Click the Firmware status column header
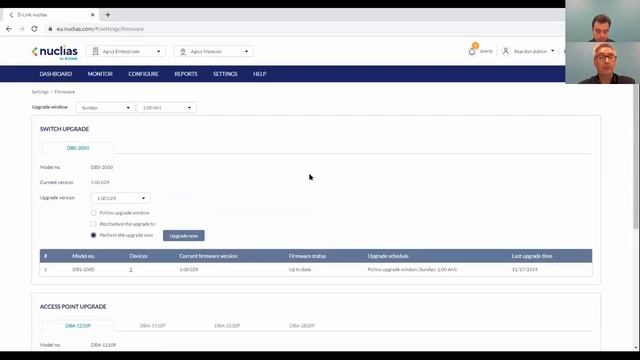 click(x=307, y=256)
